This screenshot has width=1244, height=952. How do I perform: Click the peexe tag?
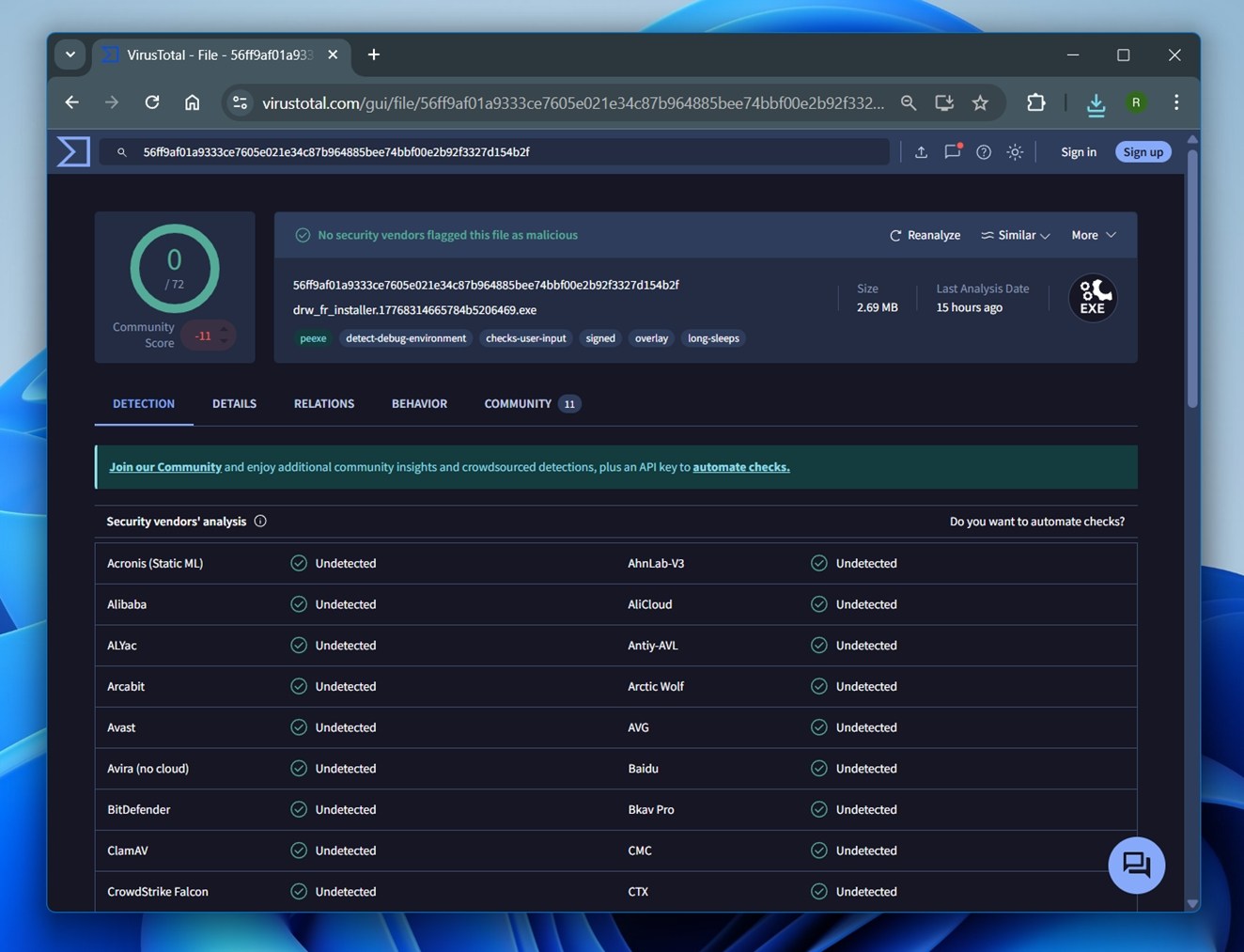pyautogui.click(x=313, y=338)
